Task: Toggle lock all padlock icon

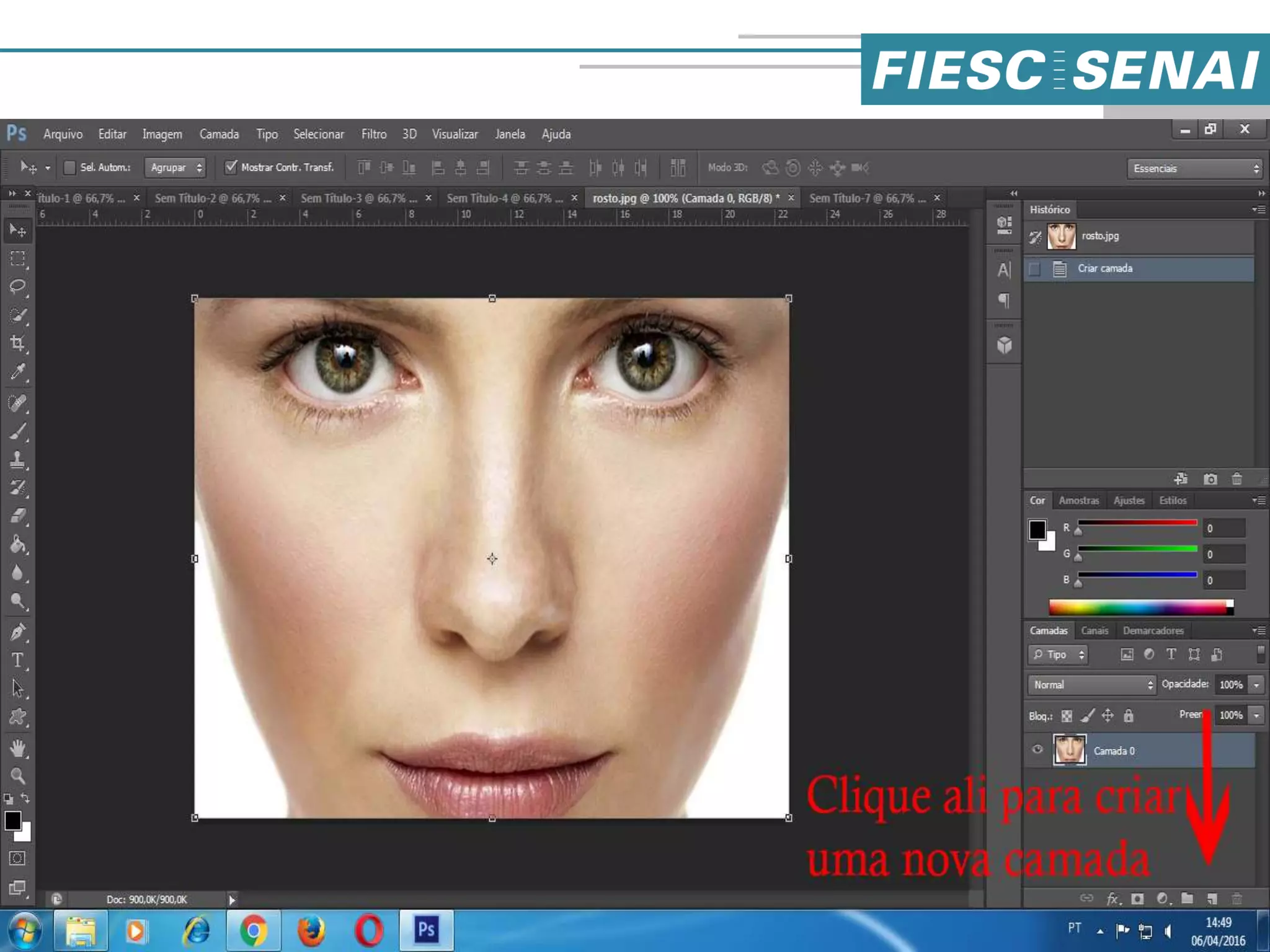Action: 1129,716
